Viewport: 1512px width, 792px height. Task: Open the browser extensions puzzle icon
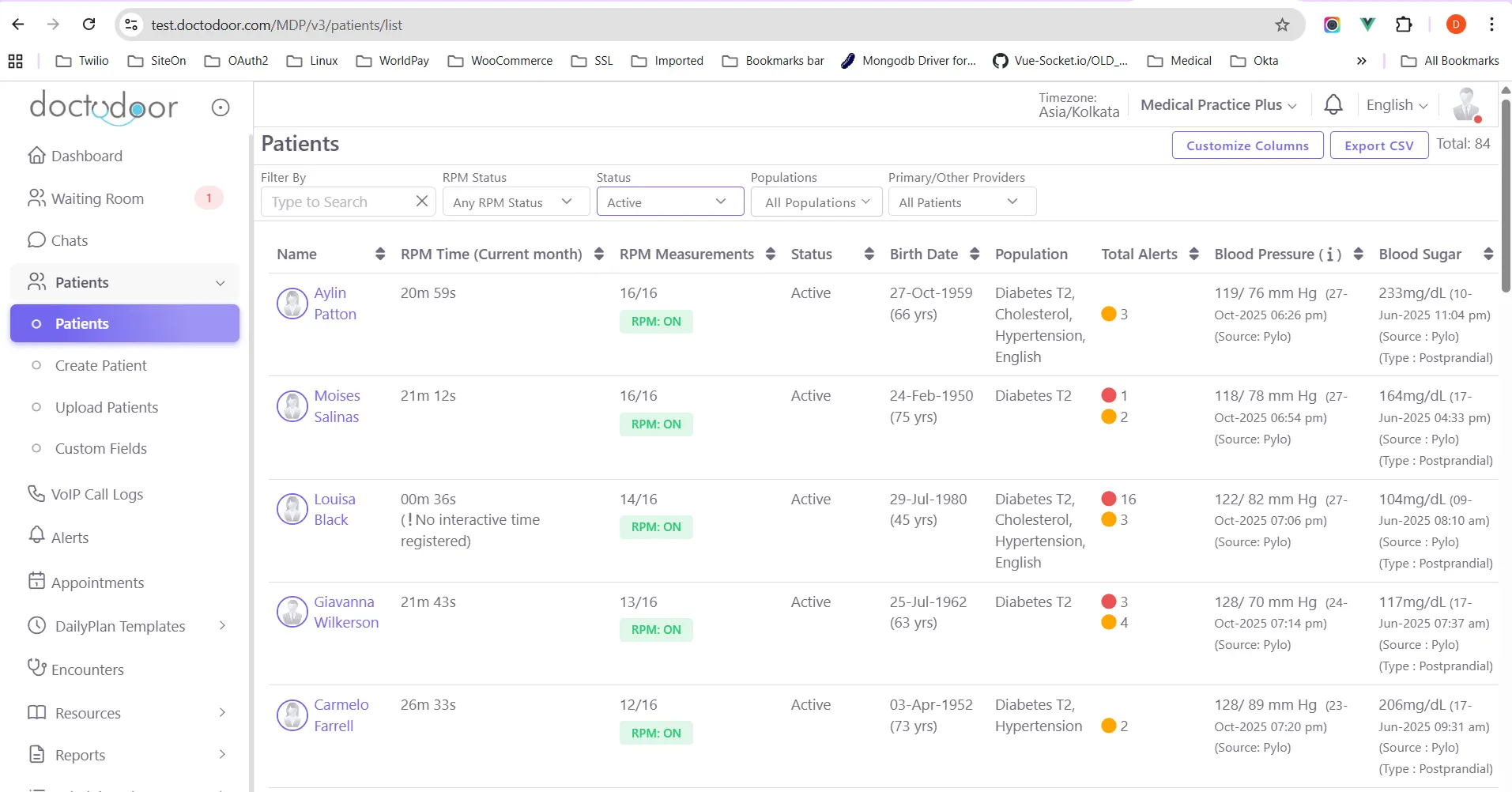(1404, 25)
